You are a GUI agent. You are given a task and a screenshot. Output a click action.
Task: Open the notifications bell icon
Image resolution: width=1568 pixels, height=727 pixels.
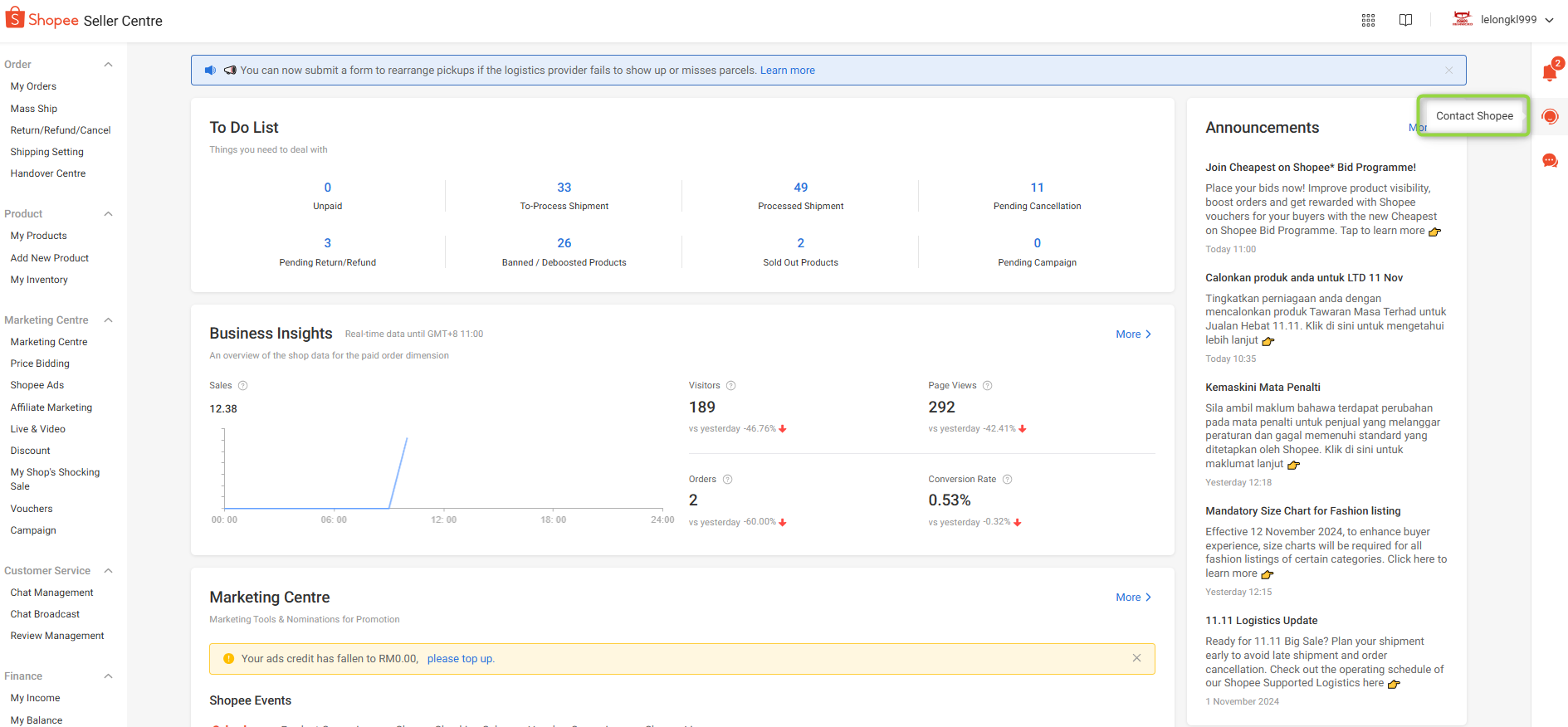pos(1550,72)
